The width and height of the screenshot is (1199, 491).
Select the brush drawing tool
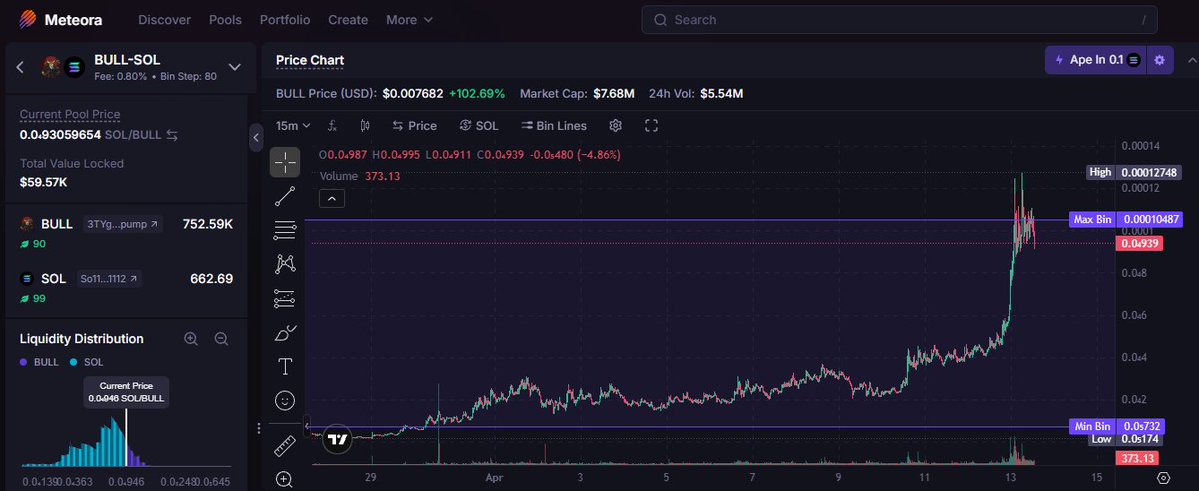[285, 333]
